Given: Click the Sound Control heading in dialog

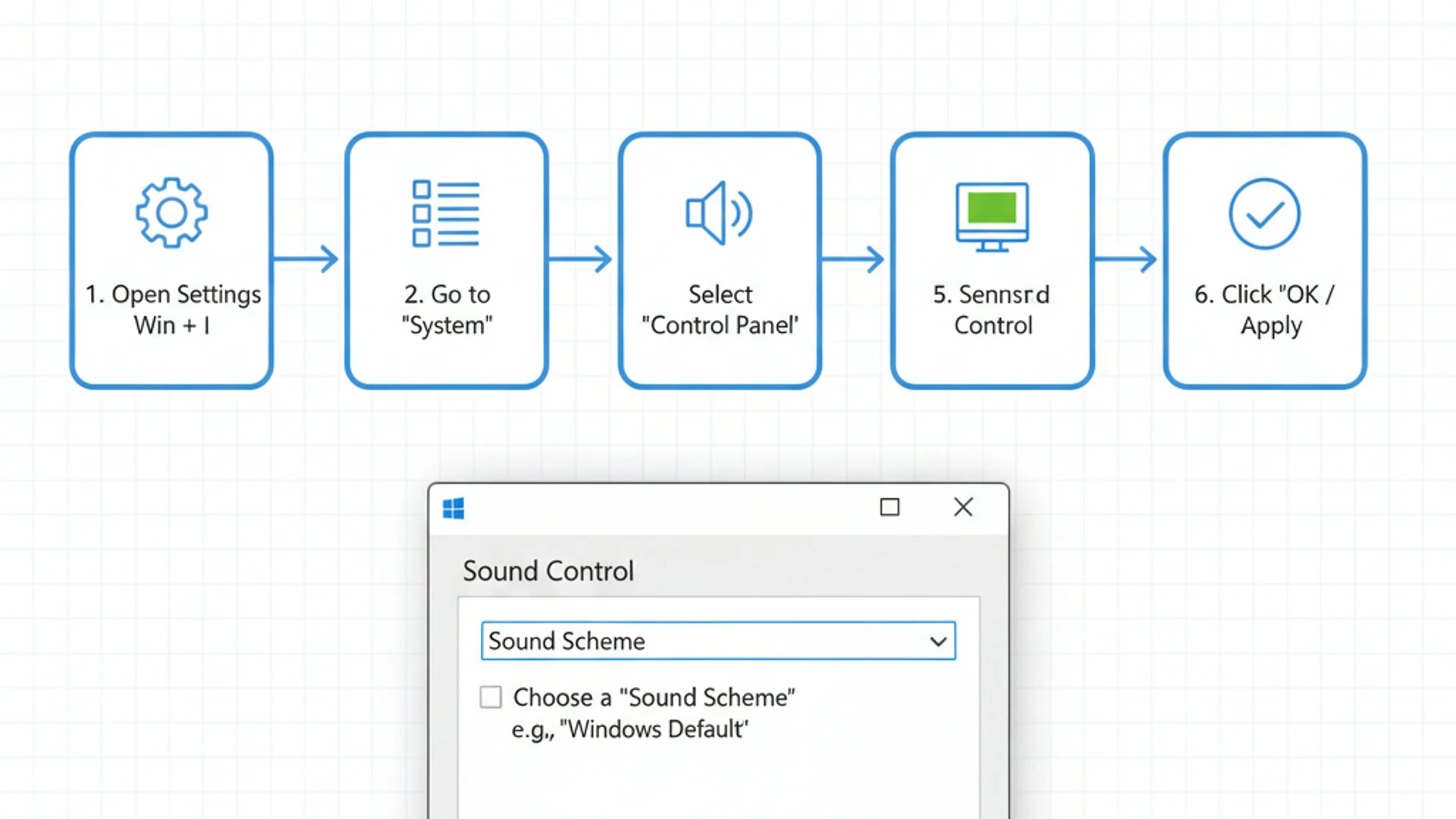Looking at the screenshot, I should [548, 571].
